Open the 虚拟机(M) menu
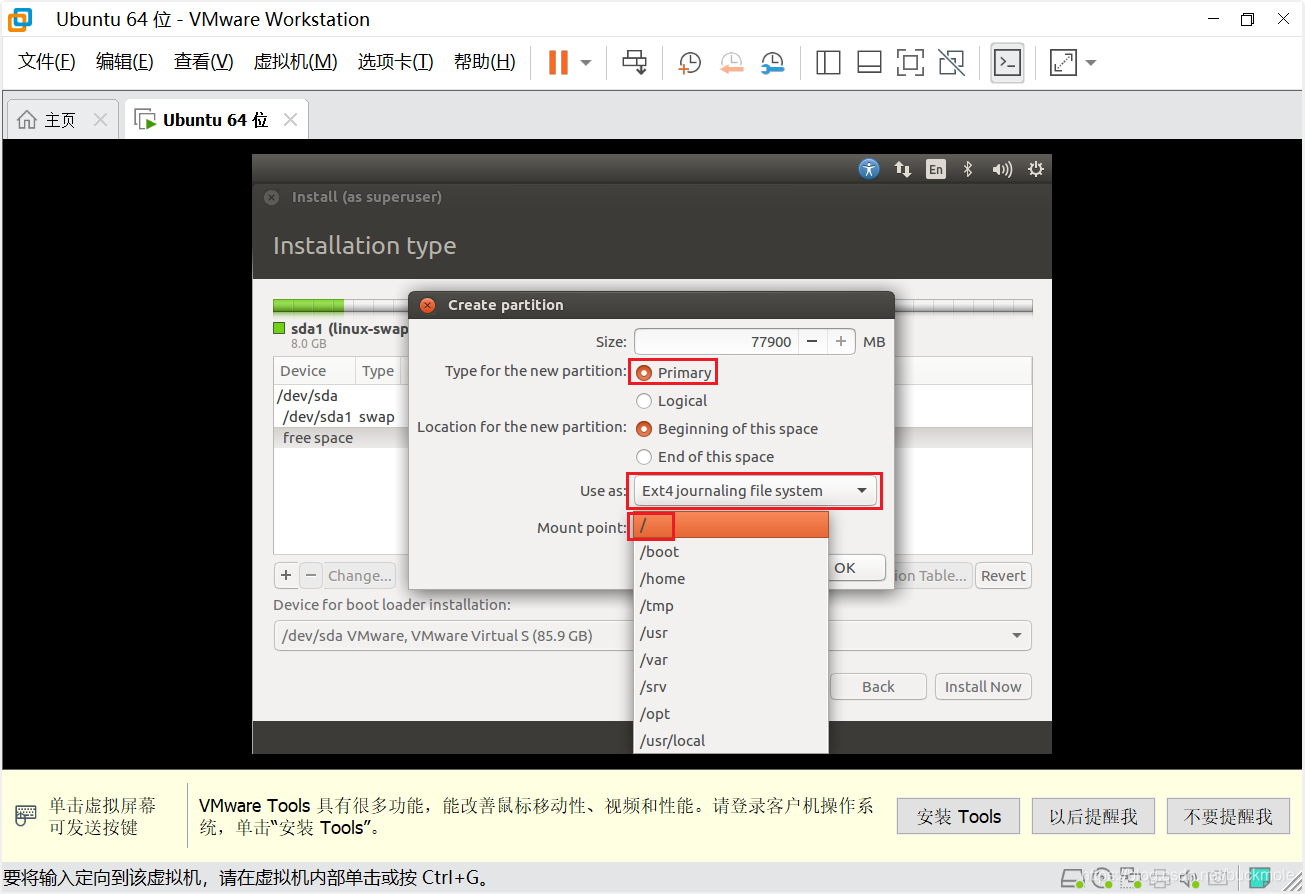This screenshot has width=1305, height=894. point(296,62)
